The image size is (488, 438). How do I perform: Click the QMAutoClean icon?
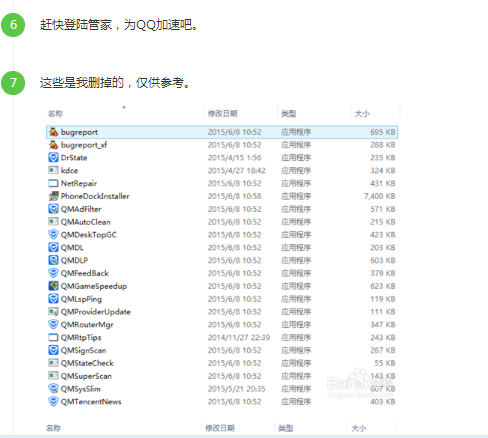[53, 222]
